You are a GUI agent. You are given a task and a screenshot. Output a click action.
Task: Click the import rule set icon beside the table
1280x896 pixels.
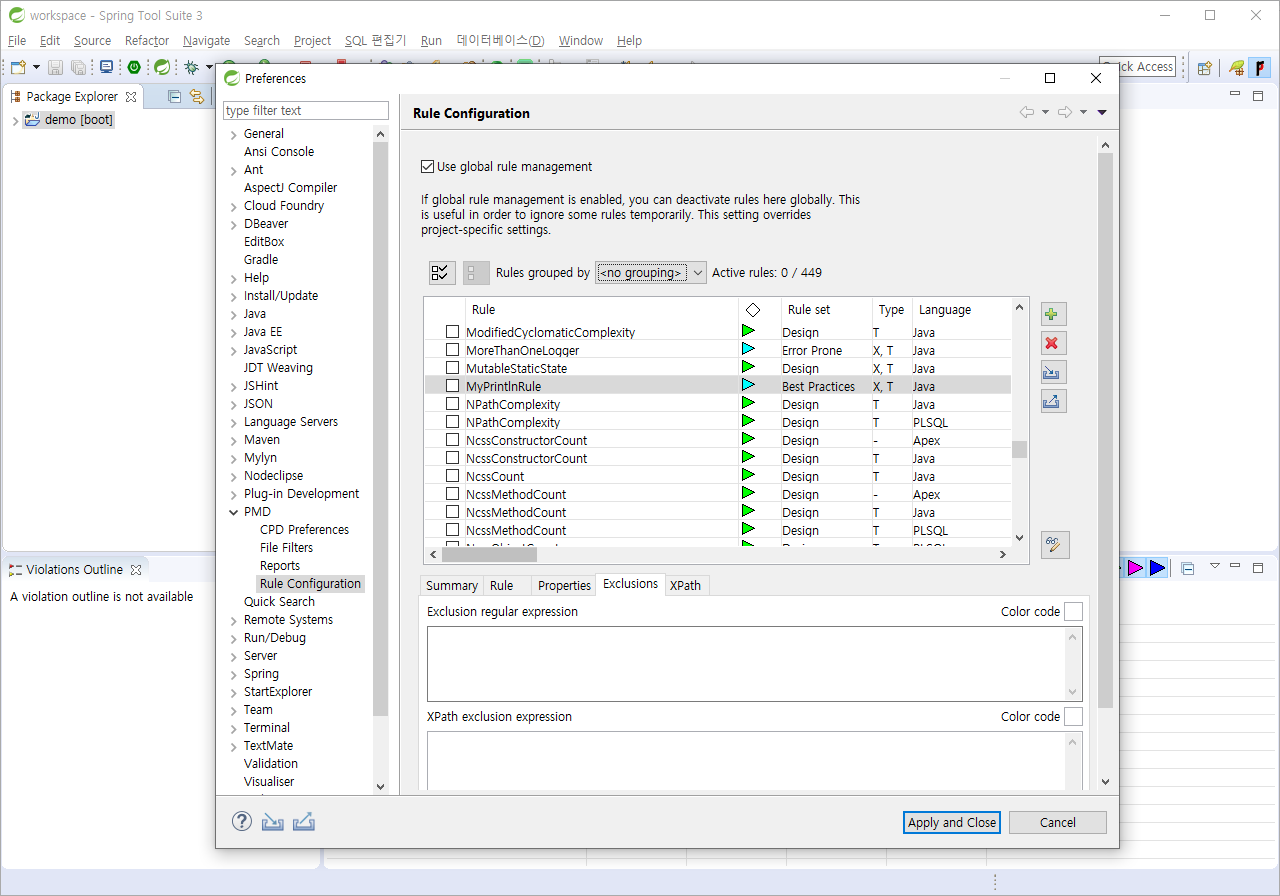[1053, 372]
